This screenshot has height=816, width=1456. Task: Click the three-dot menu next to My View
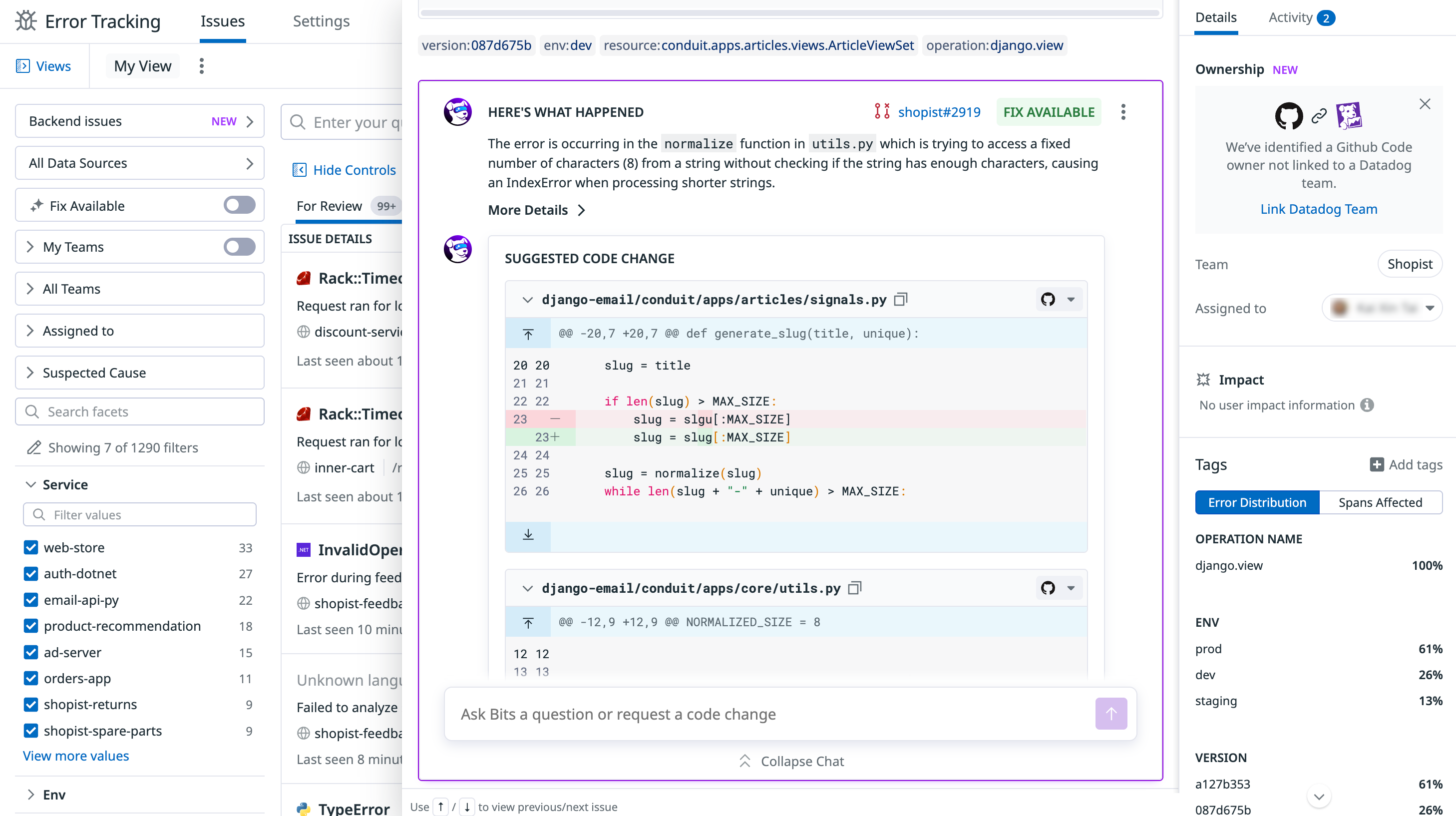coord(201,66)
